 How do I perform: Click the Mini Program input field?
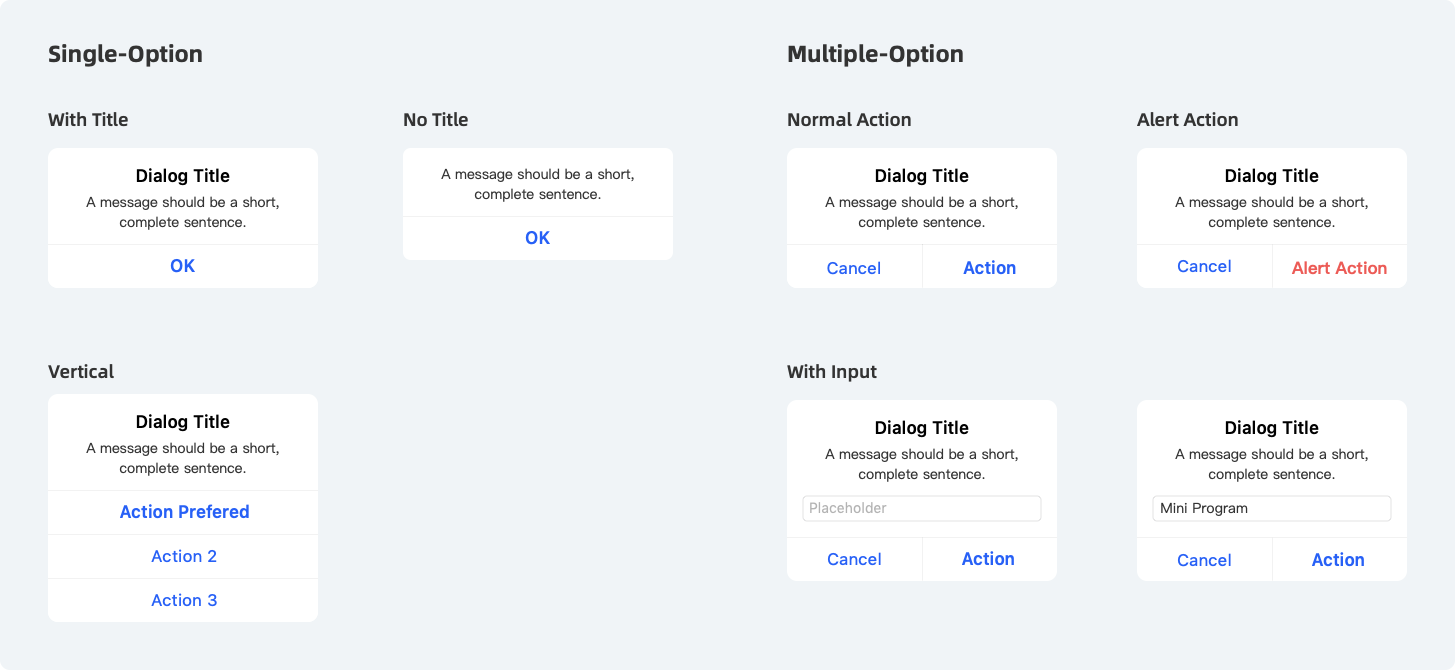coord(1271,508)
